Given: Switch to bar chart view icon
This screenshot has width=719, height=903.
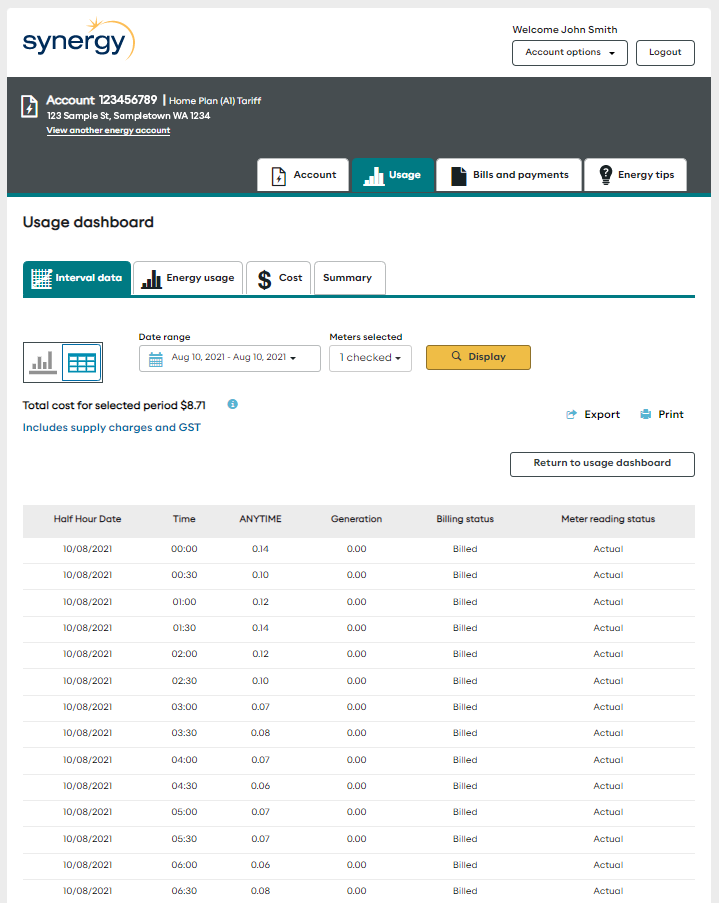Looking at the screenshot, I should (42, 362).
